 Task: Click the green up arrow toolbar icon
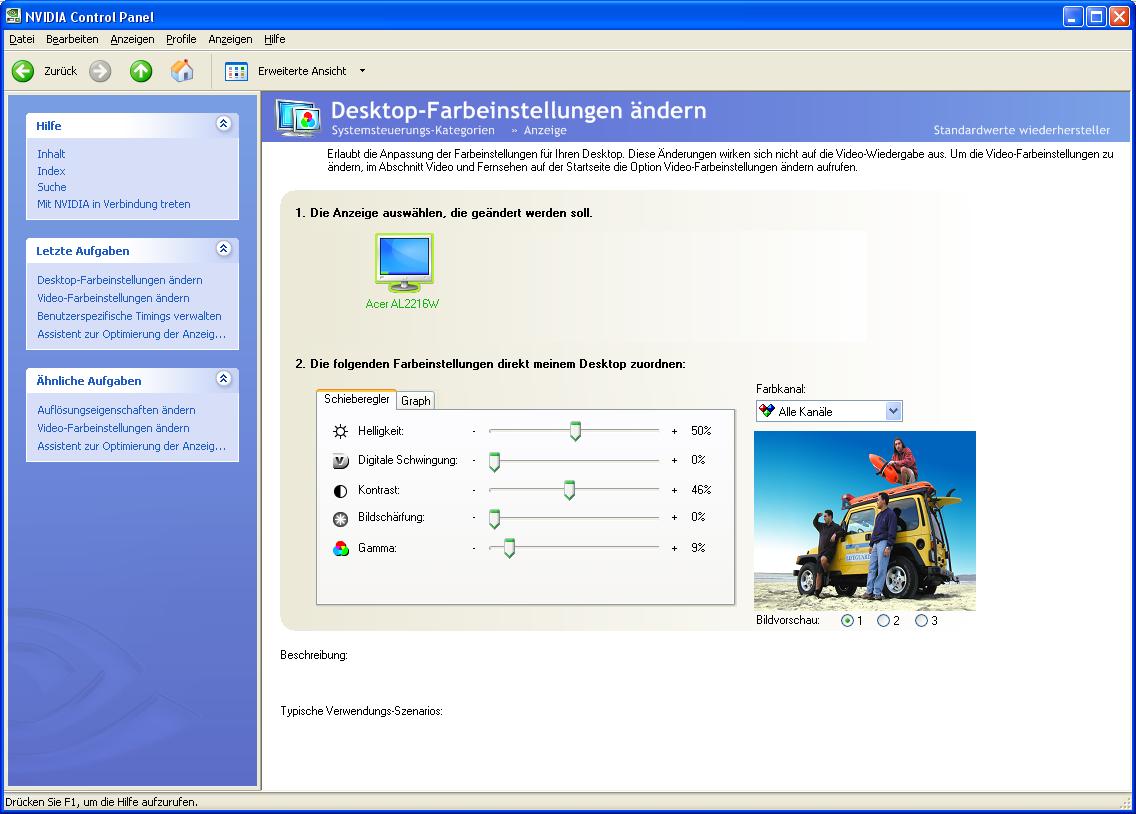pos(141,71)
